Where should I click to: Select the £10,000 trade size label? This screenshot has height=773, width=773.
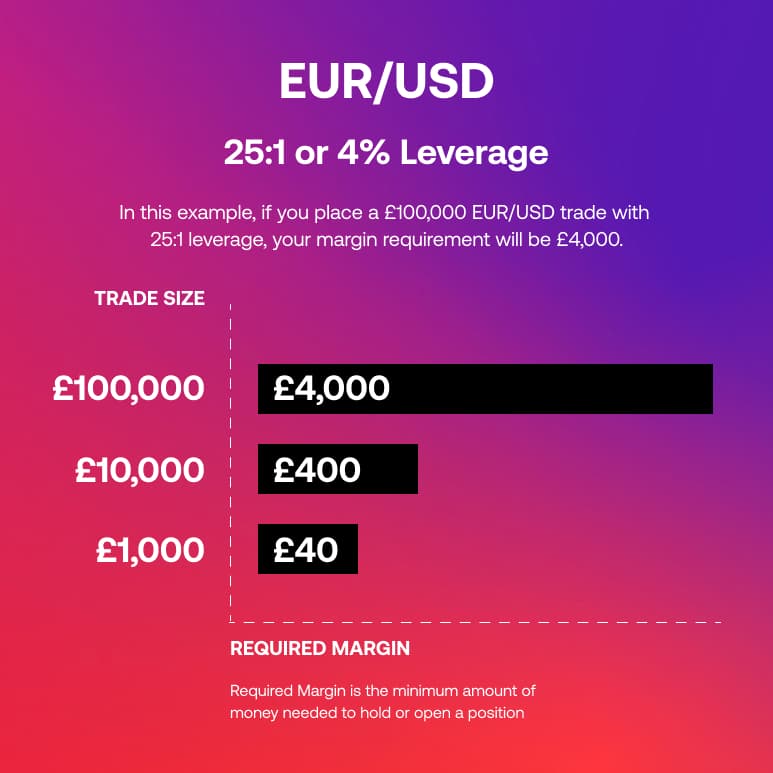[139, 469]
